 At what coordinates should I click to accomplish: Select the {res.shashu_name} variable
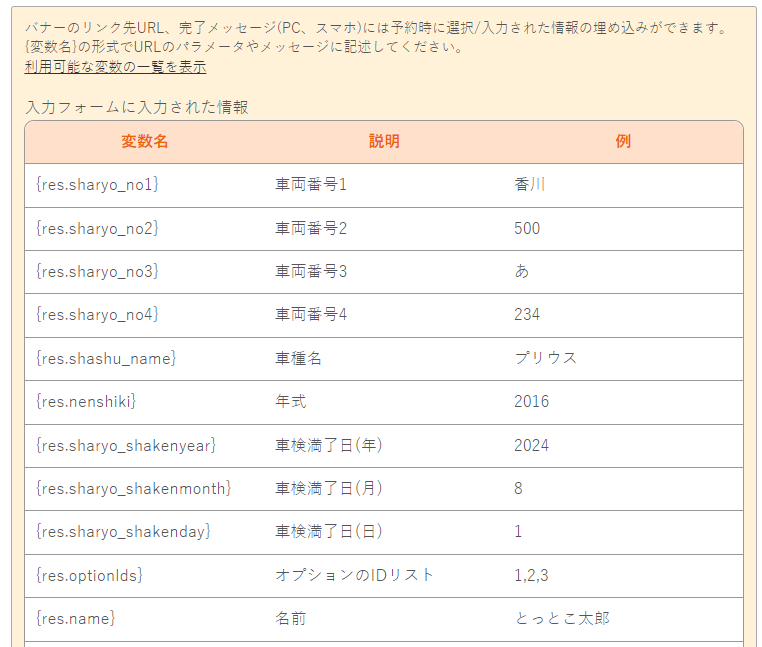105,358
